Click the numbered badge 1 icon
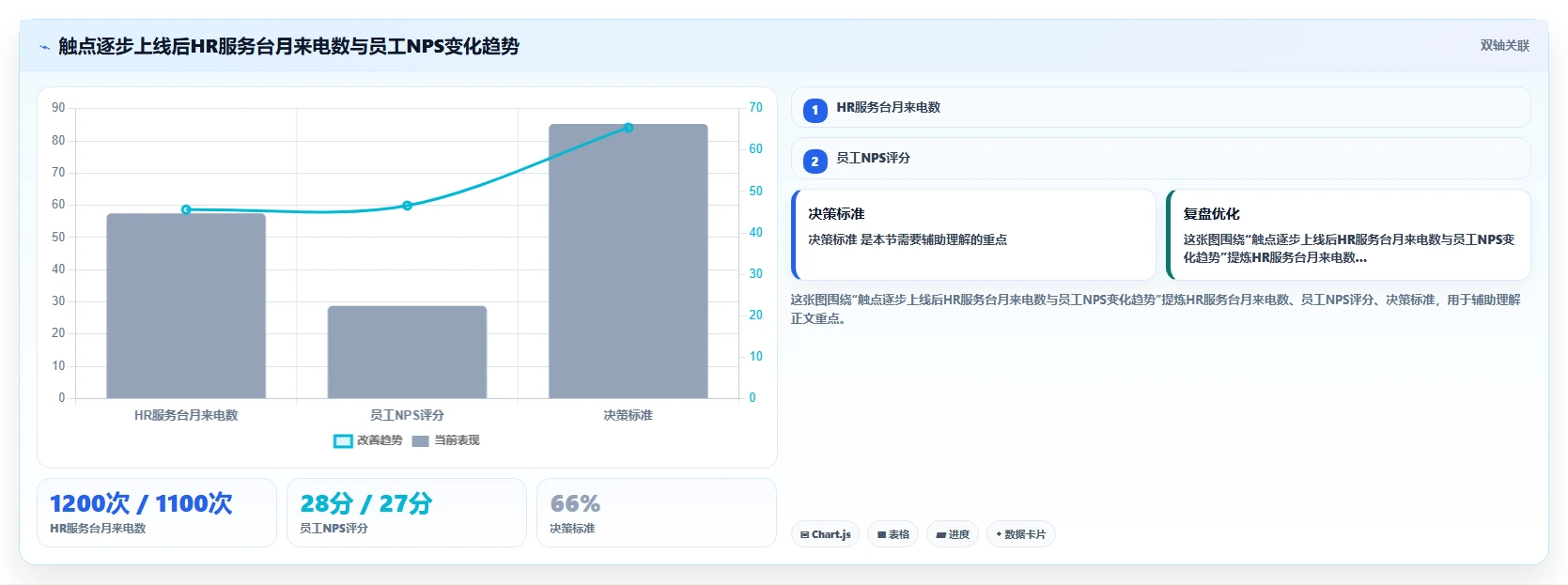The image size is (1568, 585). [815, 110]
